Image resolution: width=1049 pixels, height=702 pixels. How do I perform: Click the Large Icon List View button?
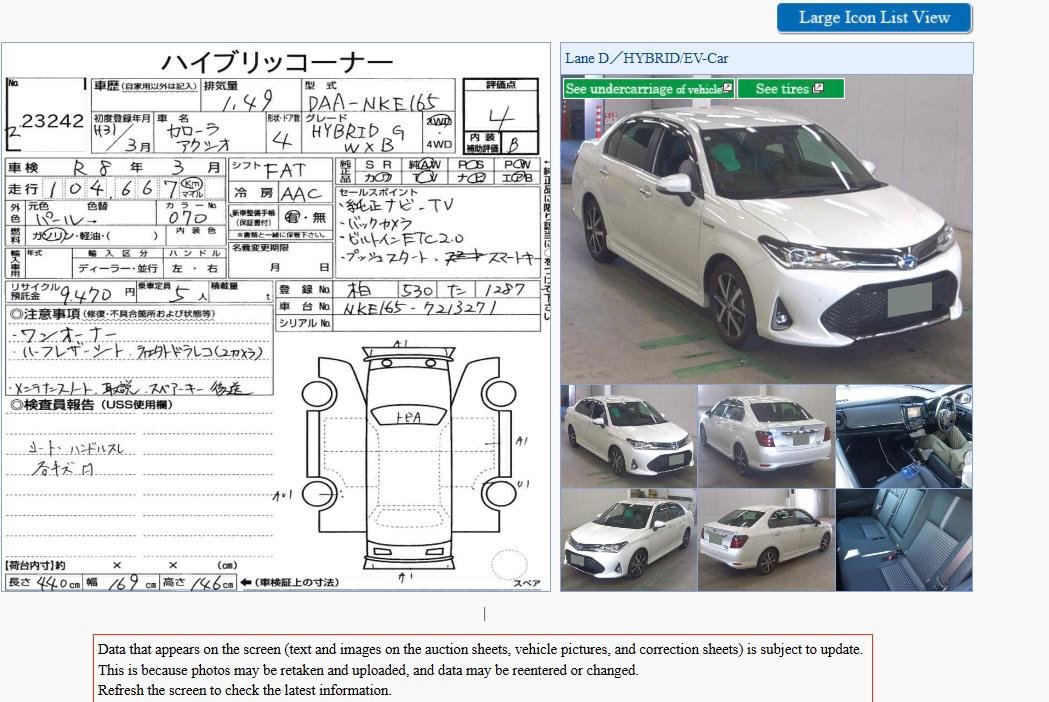[x=874, y=18]
